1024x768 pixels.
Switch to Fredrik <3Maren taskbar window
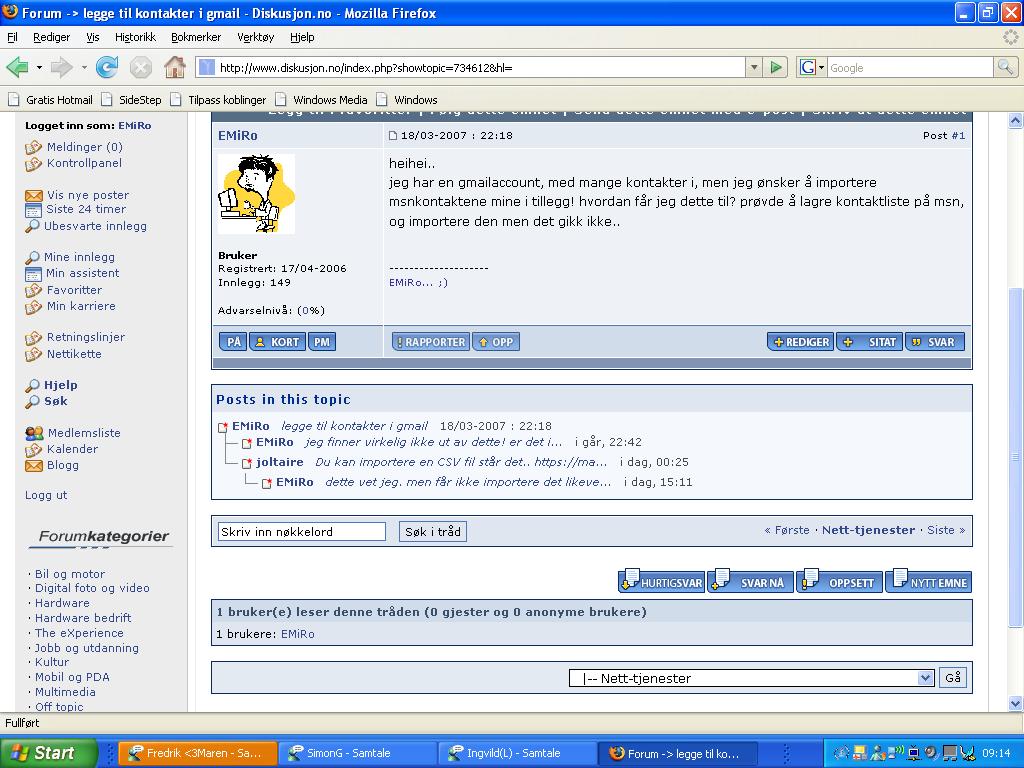199,753
